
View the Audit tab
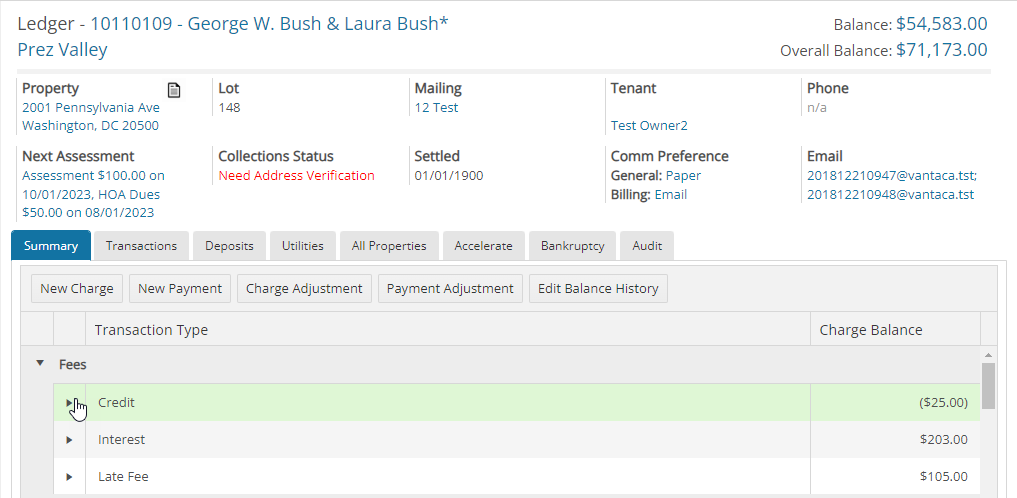(x=647, y=246)
